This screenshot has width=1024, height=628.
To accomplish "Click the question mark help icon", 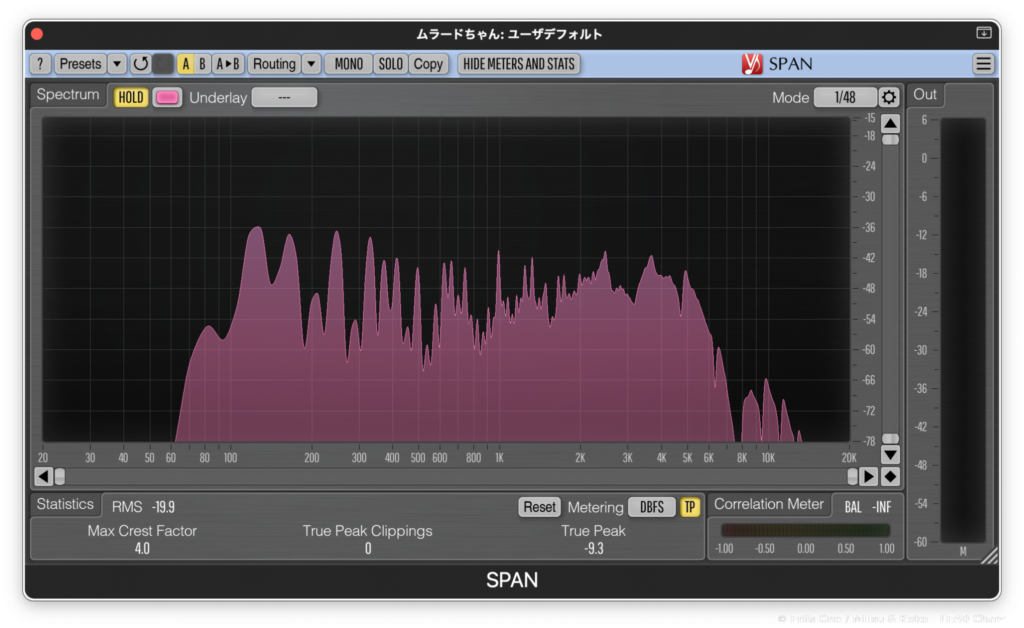I will pyautogui.click(x=40, y=64).
